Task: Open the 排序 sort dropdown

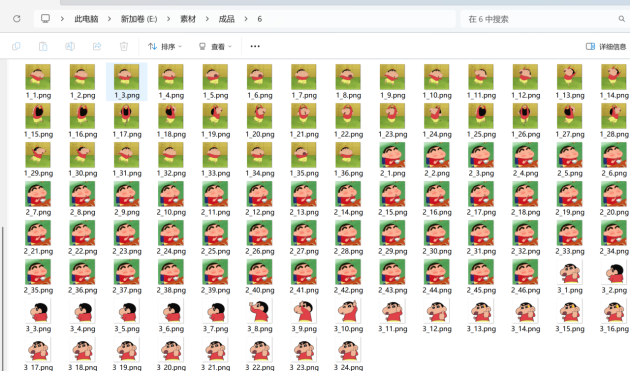Action: click(165, 47)
